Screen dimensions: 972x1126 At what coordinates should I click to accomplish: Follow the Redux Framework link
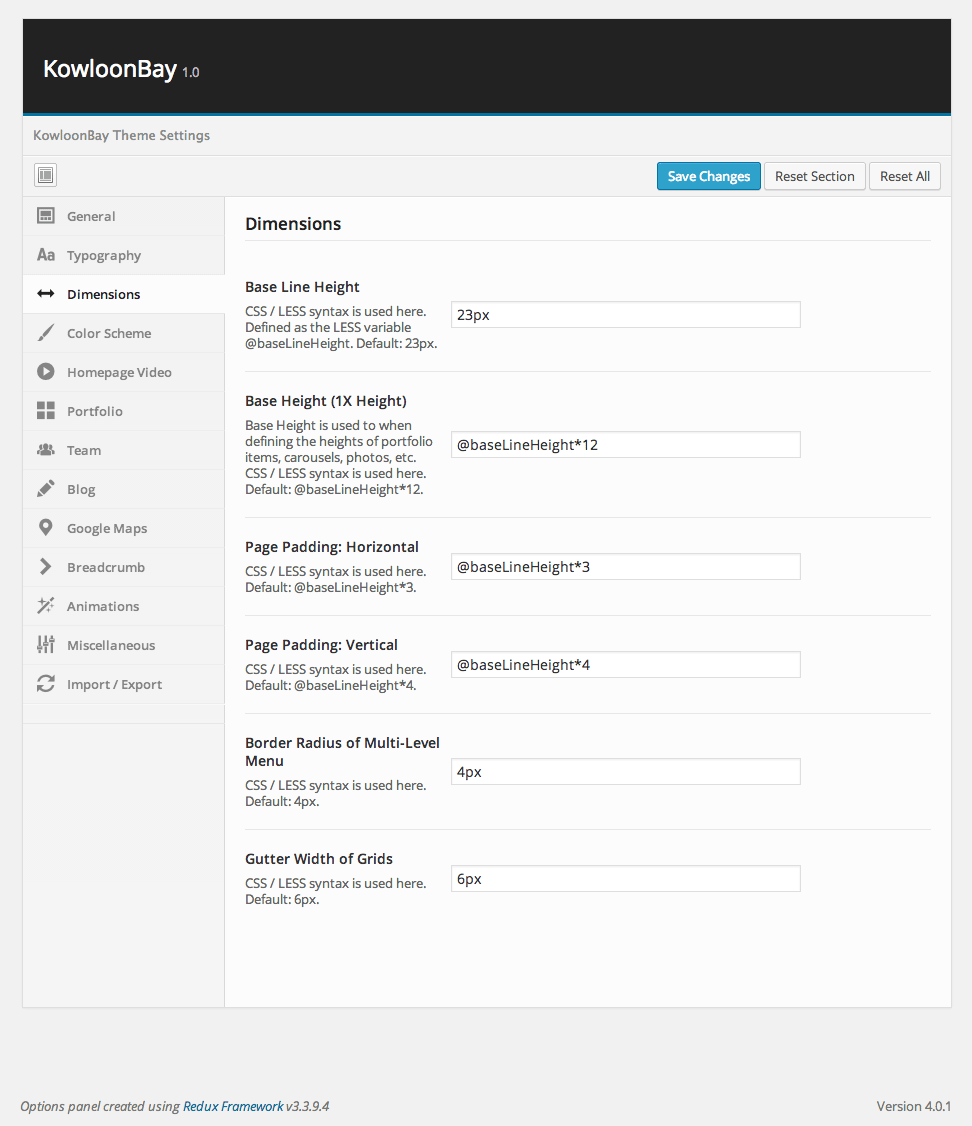(233, 1106)
